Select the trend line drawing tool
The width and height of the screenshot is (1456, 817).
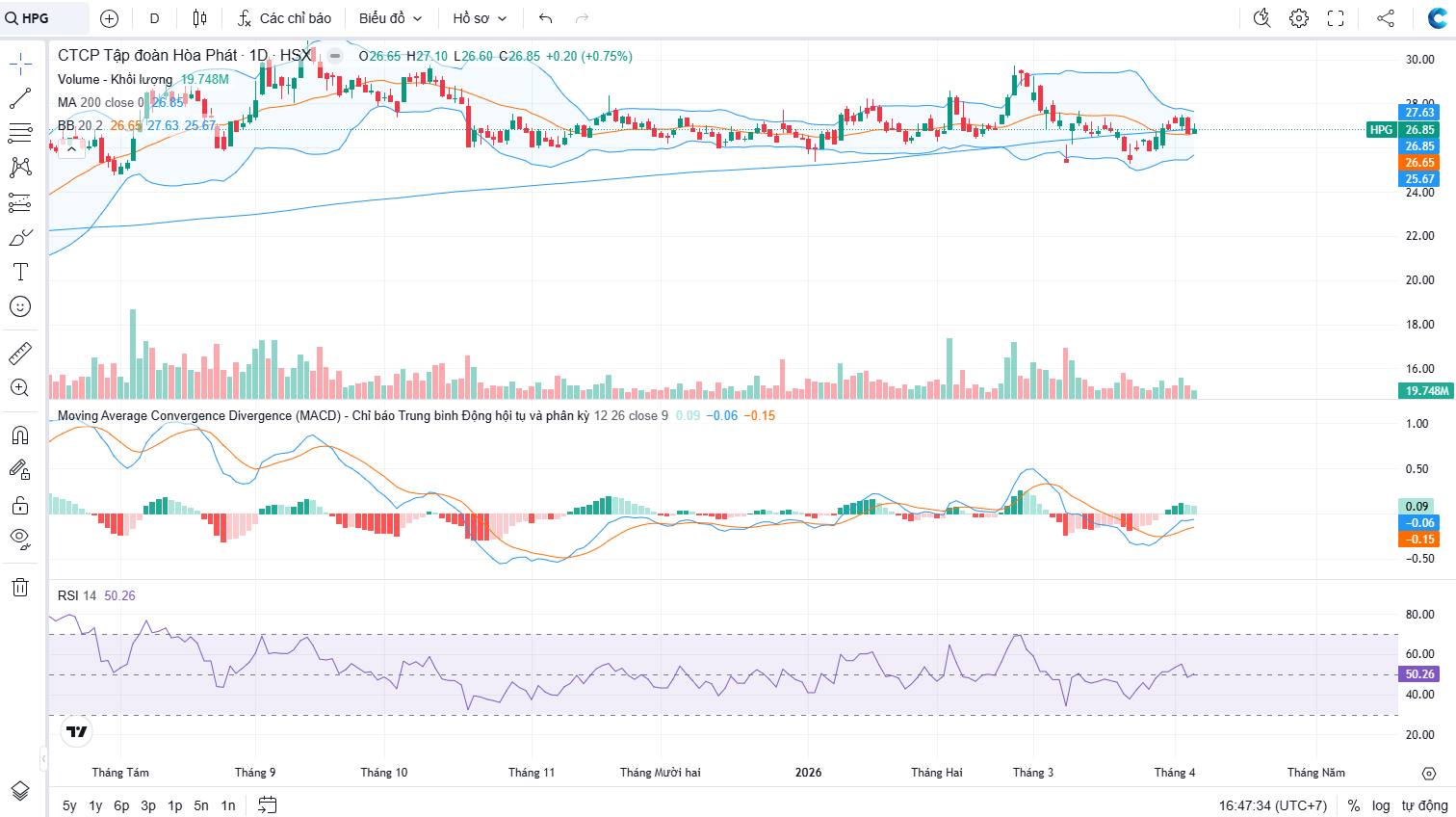coord(20,98)
